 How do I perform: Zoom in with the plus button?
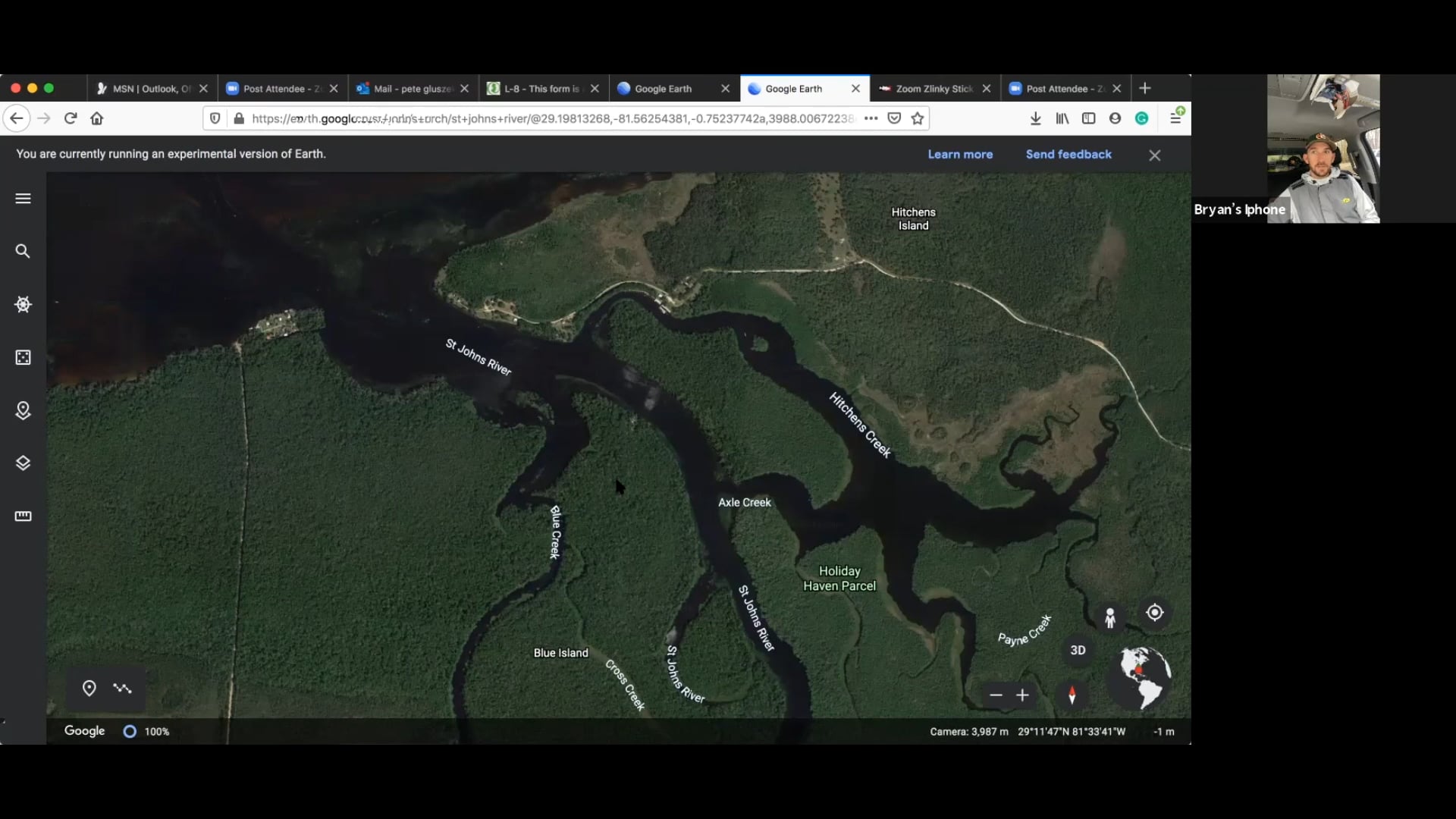tap(1022, 695)
